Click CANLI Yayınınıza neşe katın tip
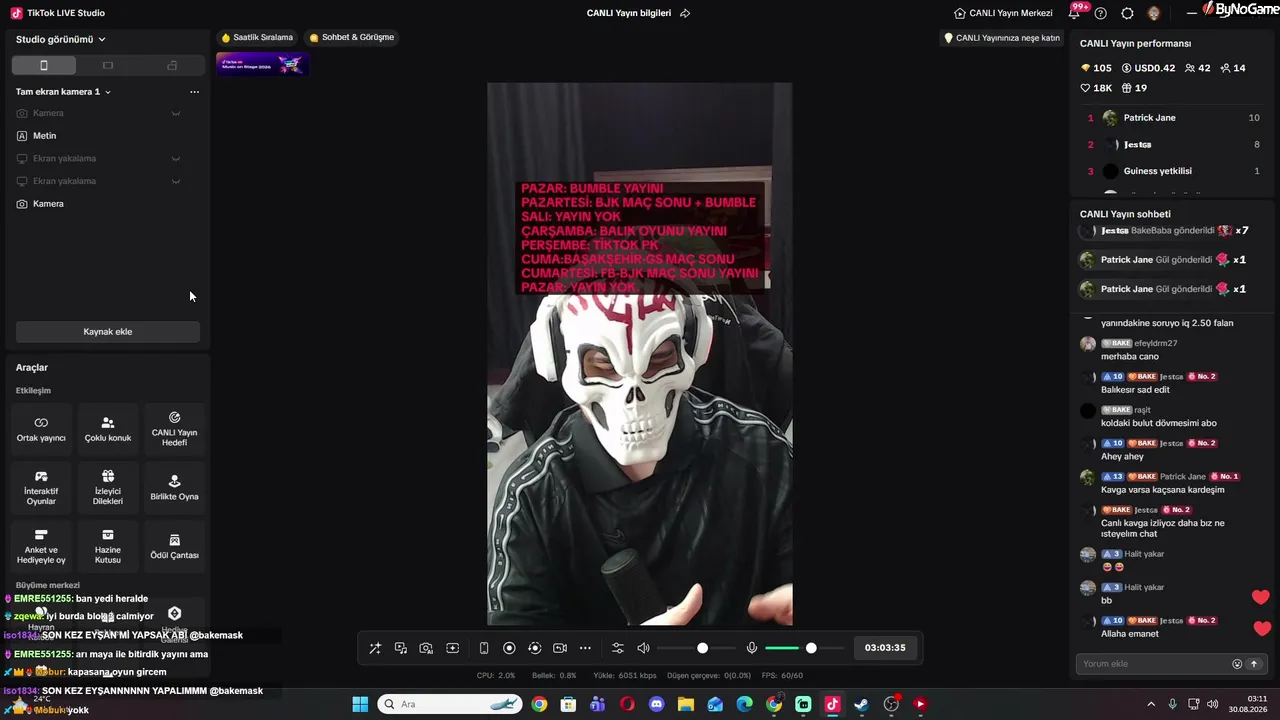Image resolution: width=1280 pixels, height=720 pixels. tap(1001, 38)
